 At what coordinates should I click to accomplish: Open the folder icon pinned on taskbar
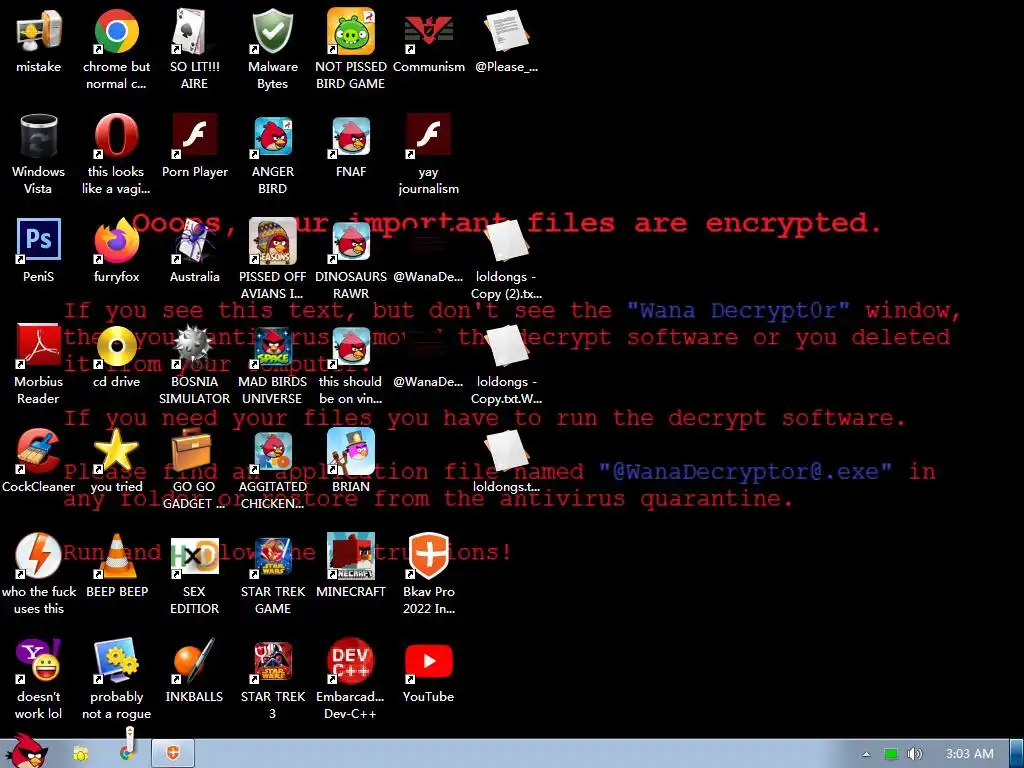pyautogui.click(x=81, y=754)
